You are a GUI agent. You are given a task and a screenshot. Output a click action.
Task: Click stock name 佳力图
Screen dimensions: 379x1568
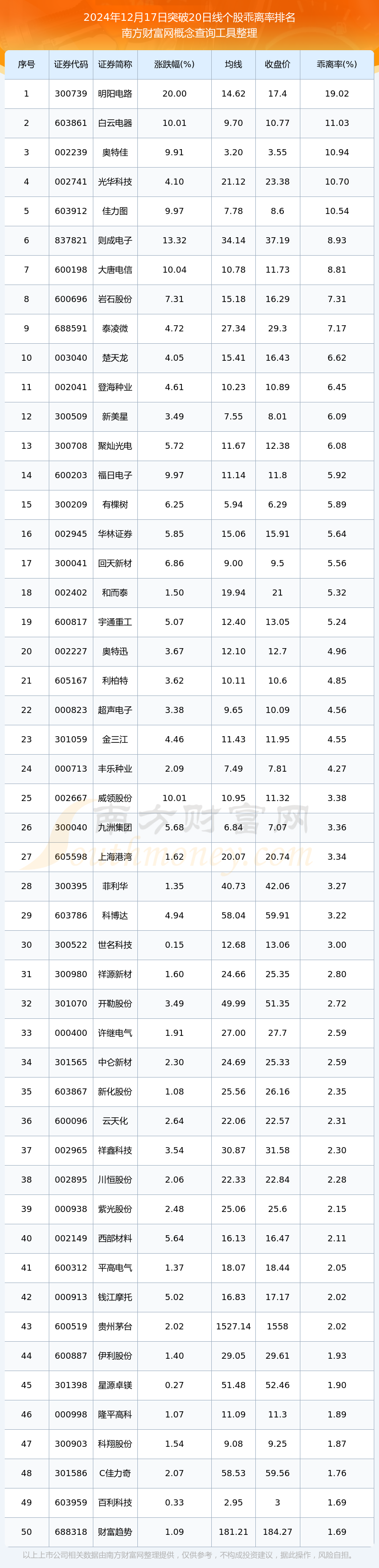115,211
